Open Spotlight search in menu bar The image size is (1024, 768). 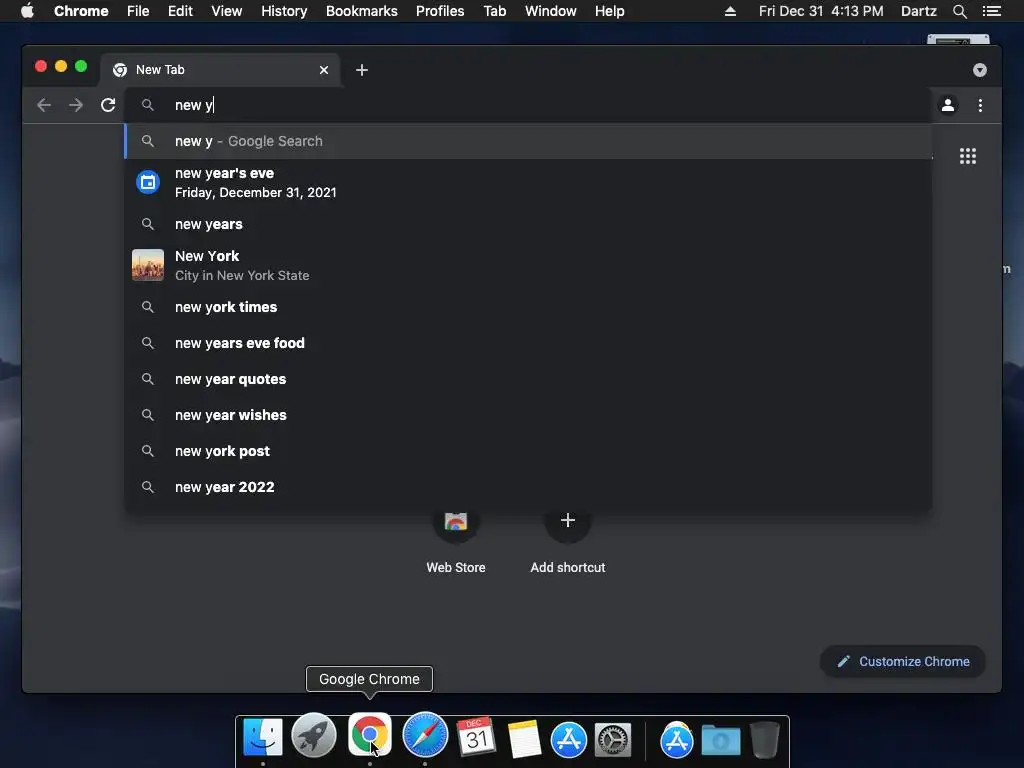pos(959,11)
